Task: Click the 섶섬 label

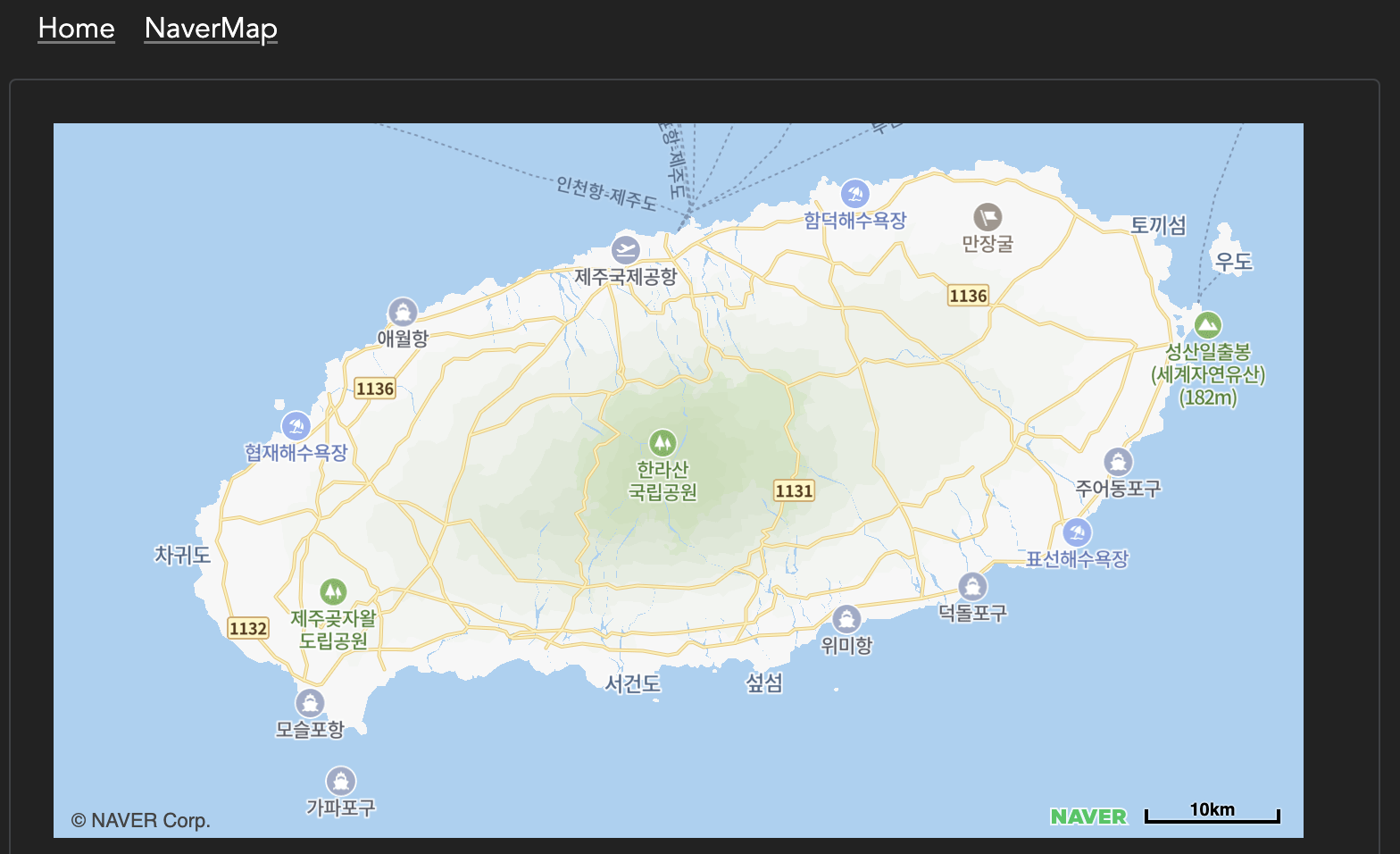Action: [764, 683]
